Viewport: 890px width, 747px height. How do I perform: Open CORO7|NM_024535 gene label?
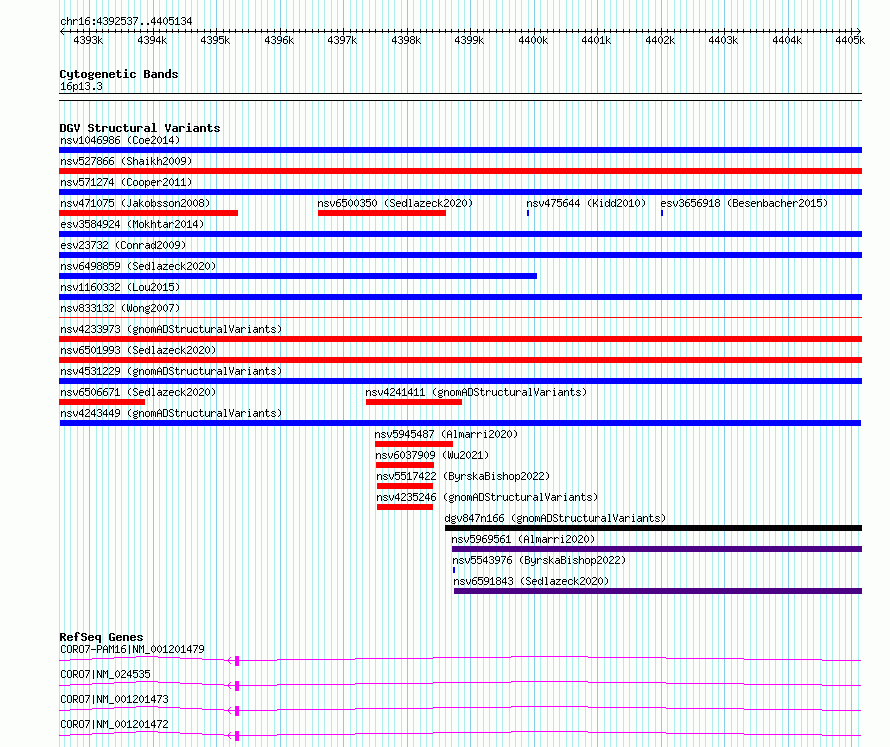[105, 674]
